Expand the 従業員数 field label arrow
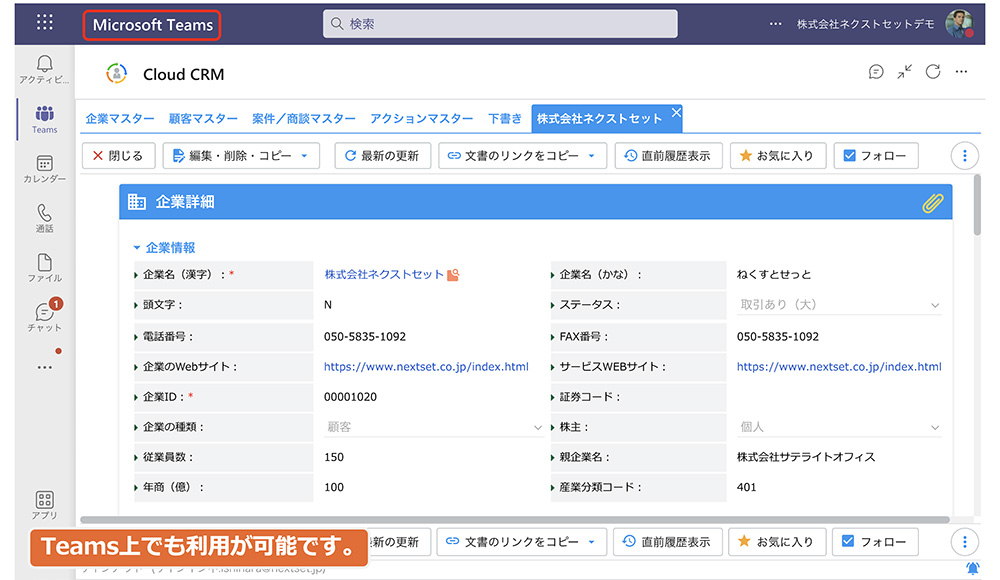 tap(136, 457)
